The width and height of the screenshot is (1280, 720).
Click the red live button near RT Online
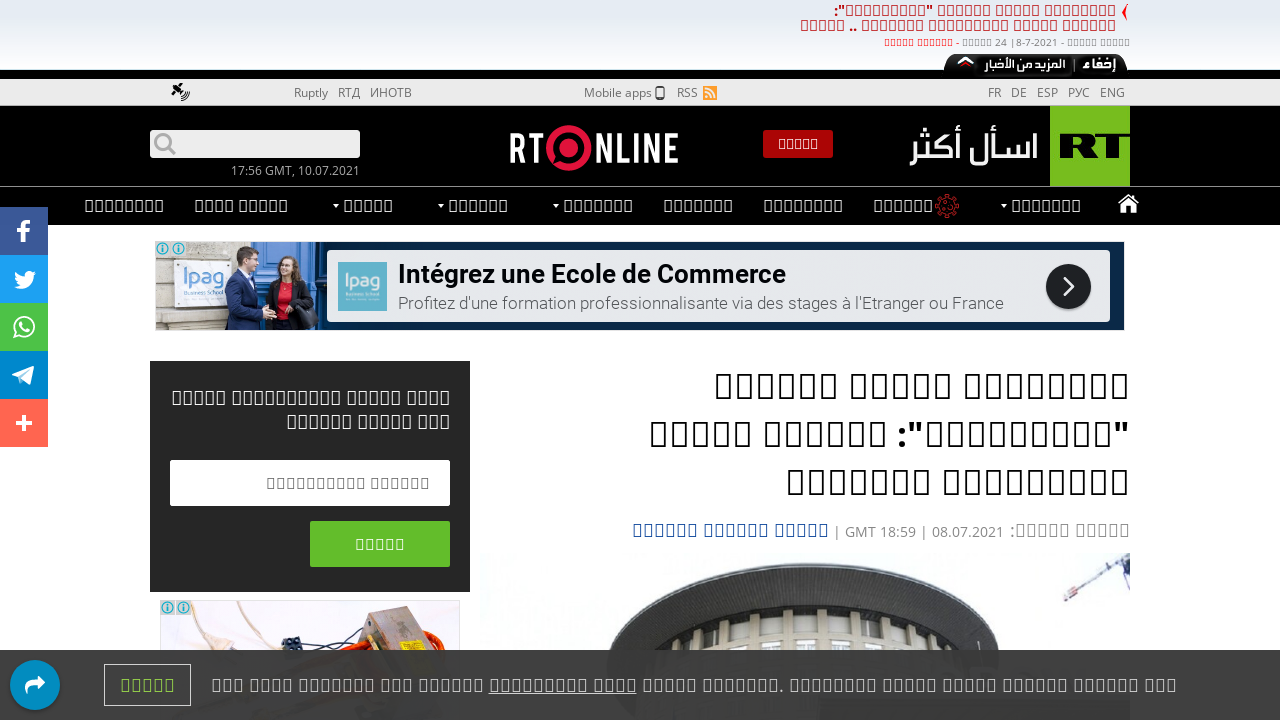(797, 144)
